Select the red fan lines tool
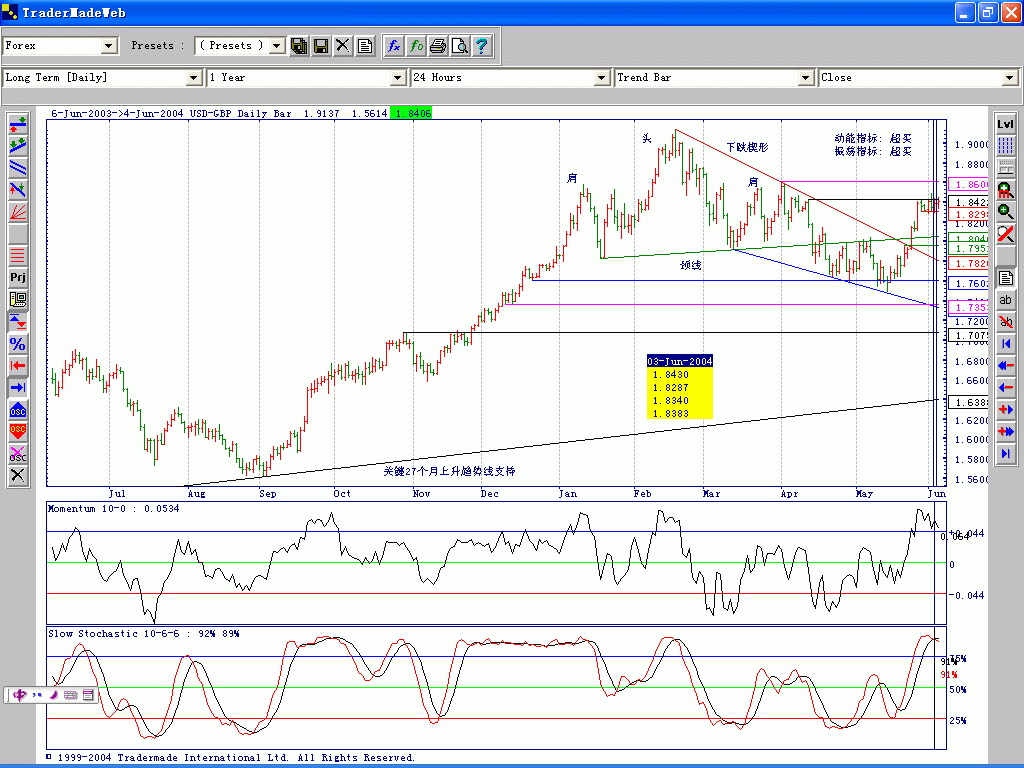Image resolution: width=1024 pixels, height=768 pixels. (18, 212)
